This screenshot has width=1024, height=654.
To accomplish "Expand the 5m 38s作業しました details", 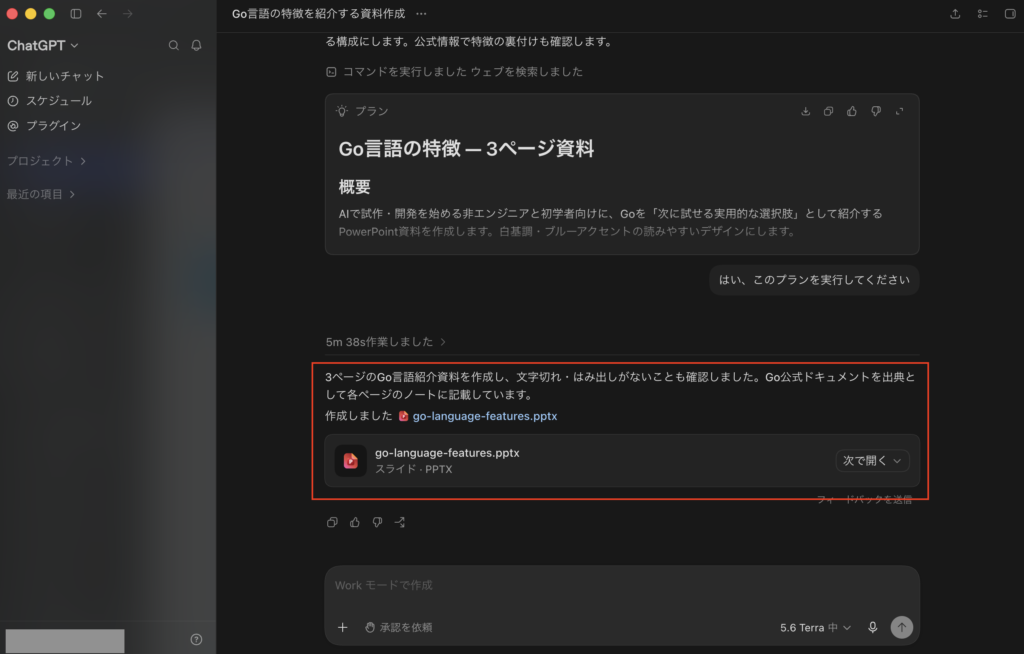I will (385, 342).
